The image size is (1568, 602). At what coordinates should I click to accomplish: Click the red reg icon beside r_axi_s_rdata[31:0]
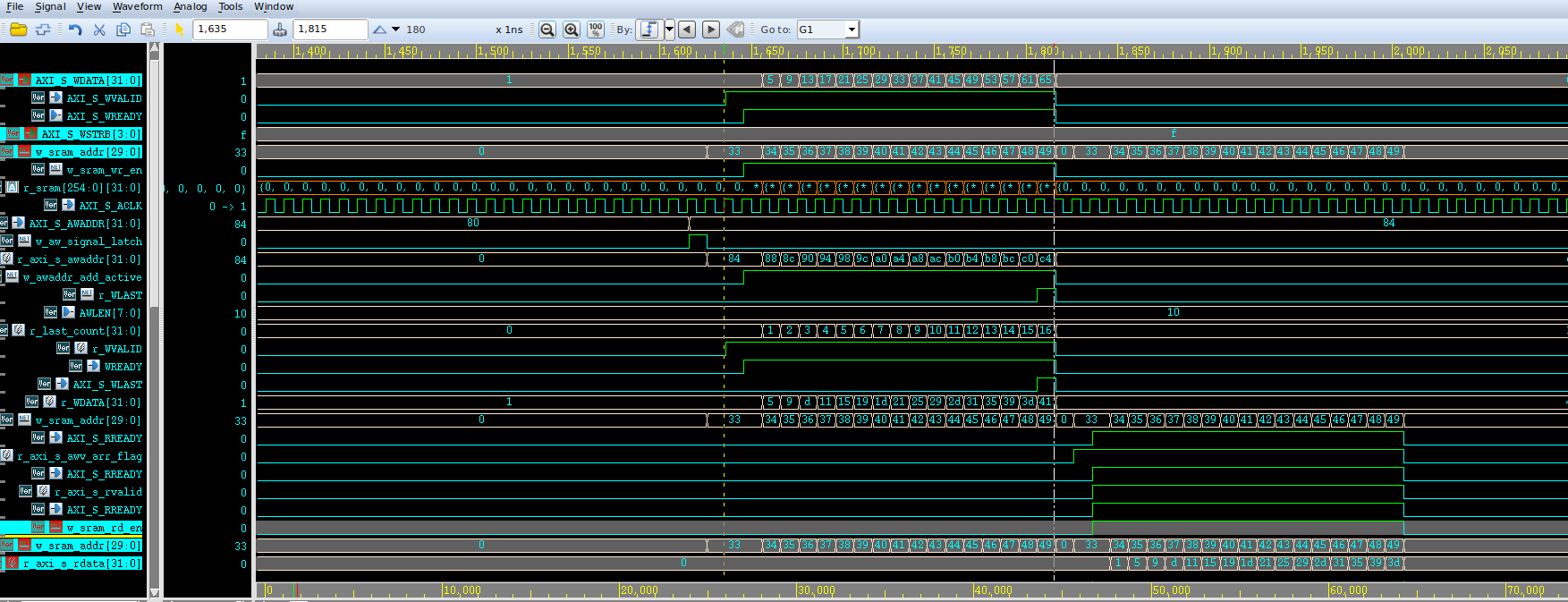point(13,563)
